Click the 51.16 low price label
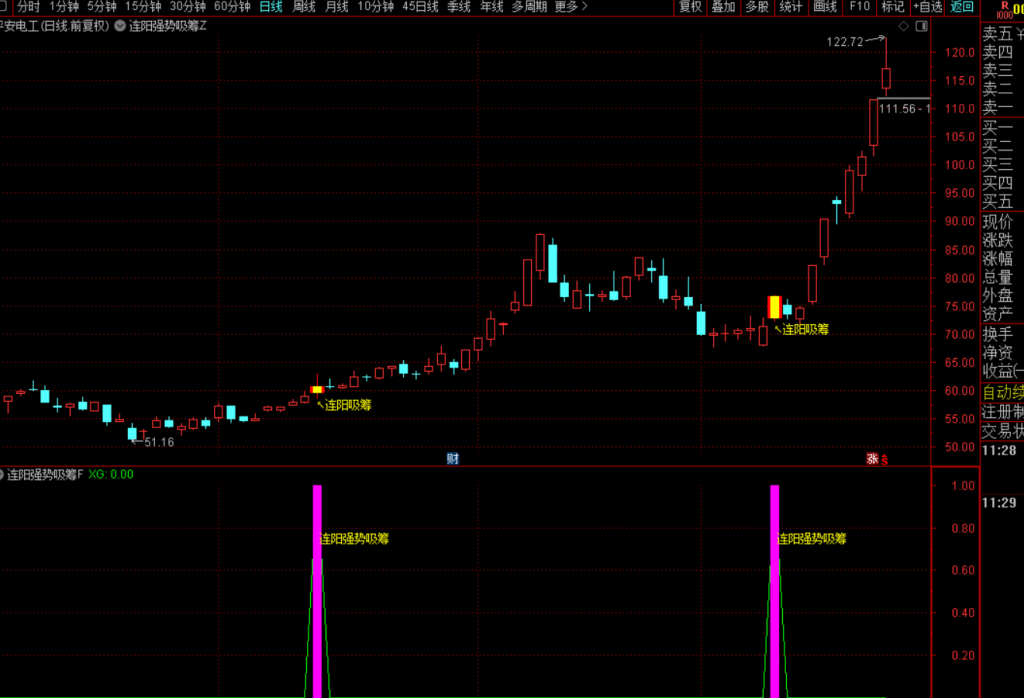The height and width of the screenshot is (698, 1024). 159,442
